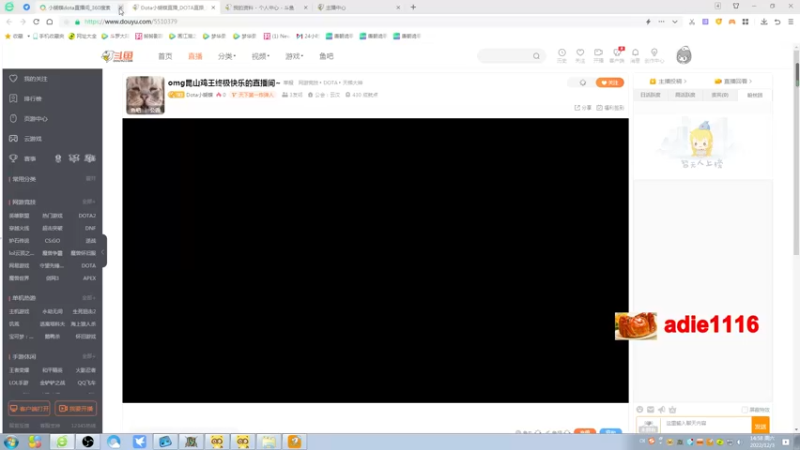The height and width of the screenshot is (450, 800).
Task: Switch to the Dota2 直播 browser tab
Action: [172, 8]
